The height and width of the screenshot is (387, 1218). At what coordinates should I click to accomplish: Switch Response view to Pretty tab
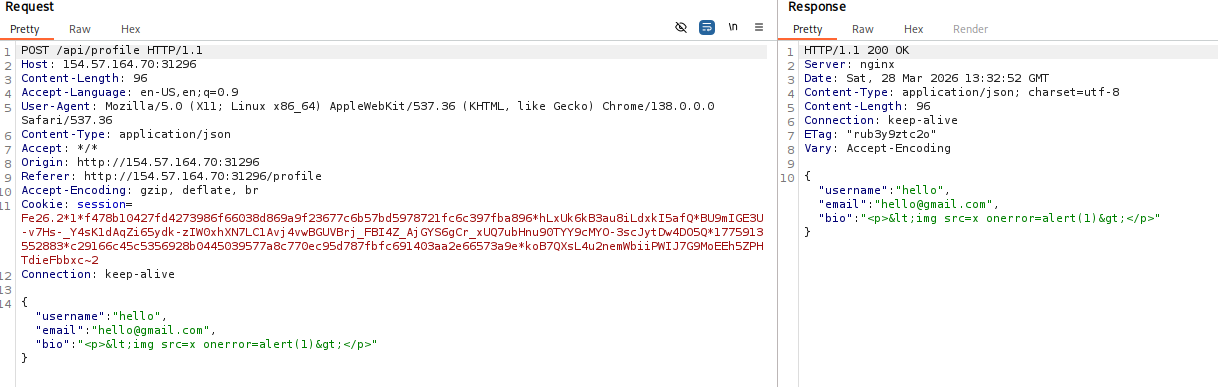(x=808, y=30)
